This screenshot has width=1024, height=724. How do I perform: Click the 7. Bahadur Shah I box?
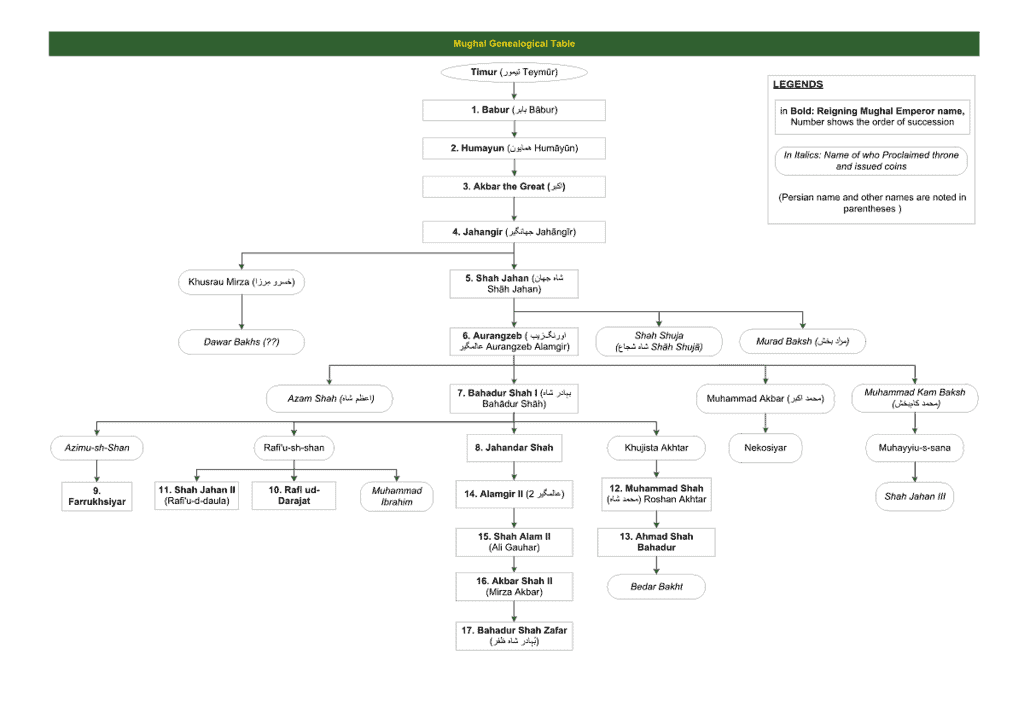pos(514,399)
